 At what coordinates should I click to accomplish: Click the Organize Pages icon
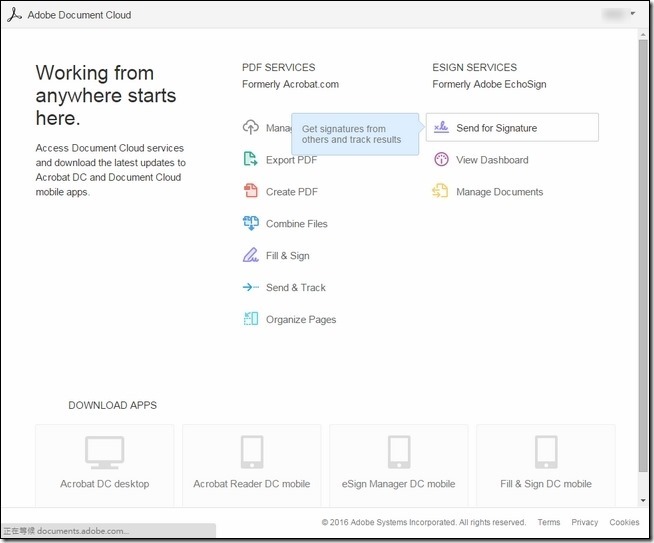pyautogui.click(x=251, y=319)
